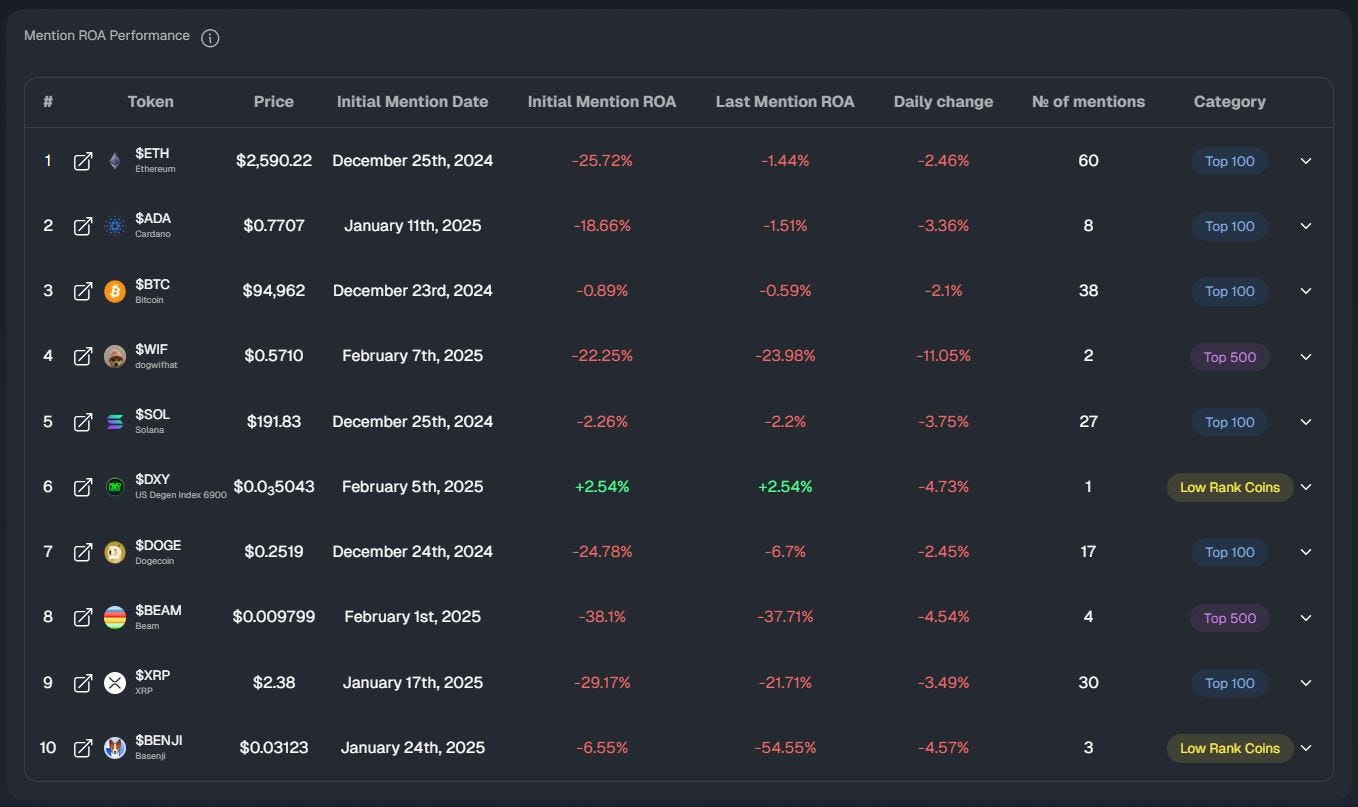Image resolution: width=1358 pixels, height=807 pixels.
Task: Click Low Rank Coins badge for $BENJI
Action: 1230,748
